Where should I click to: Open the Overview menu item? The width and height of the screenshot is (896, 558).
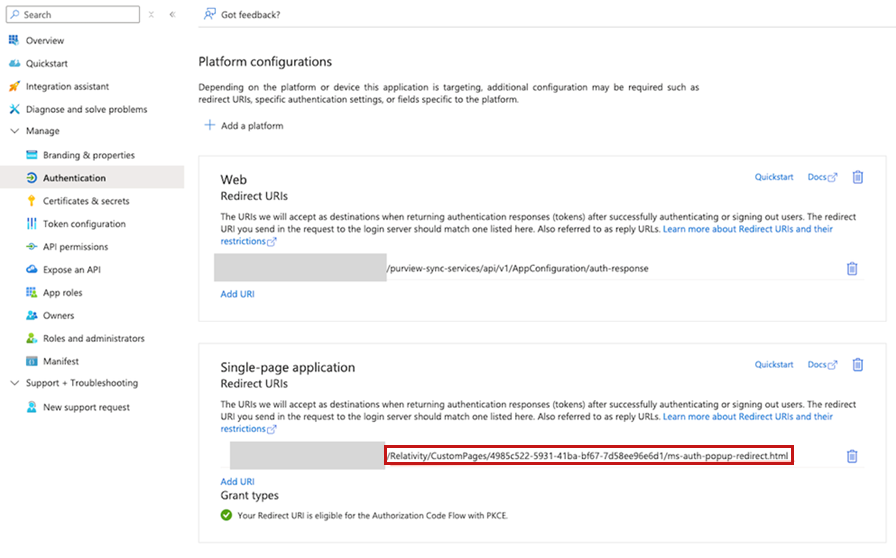pos(45,41)
